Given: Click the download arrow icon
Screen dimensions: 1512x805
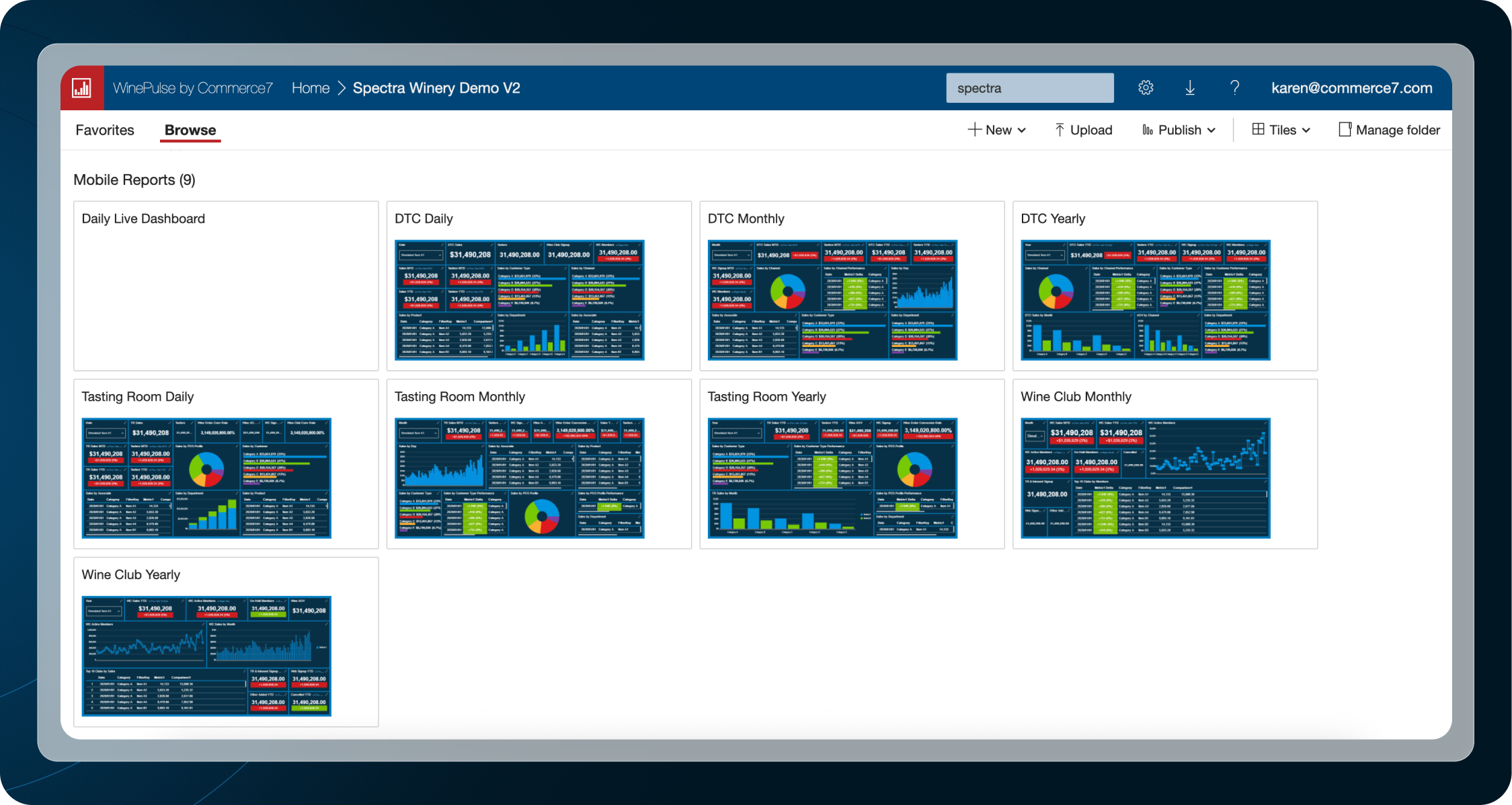Looking at the screenshot, I should 1190,88.
